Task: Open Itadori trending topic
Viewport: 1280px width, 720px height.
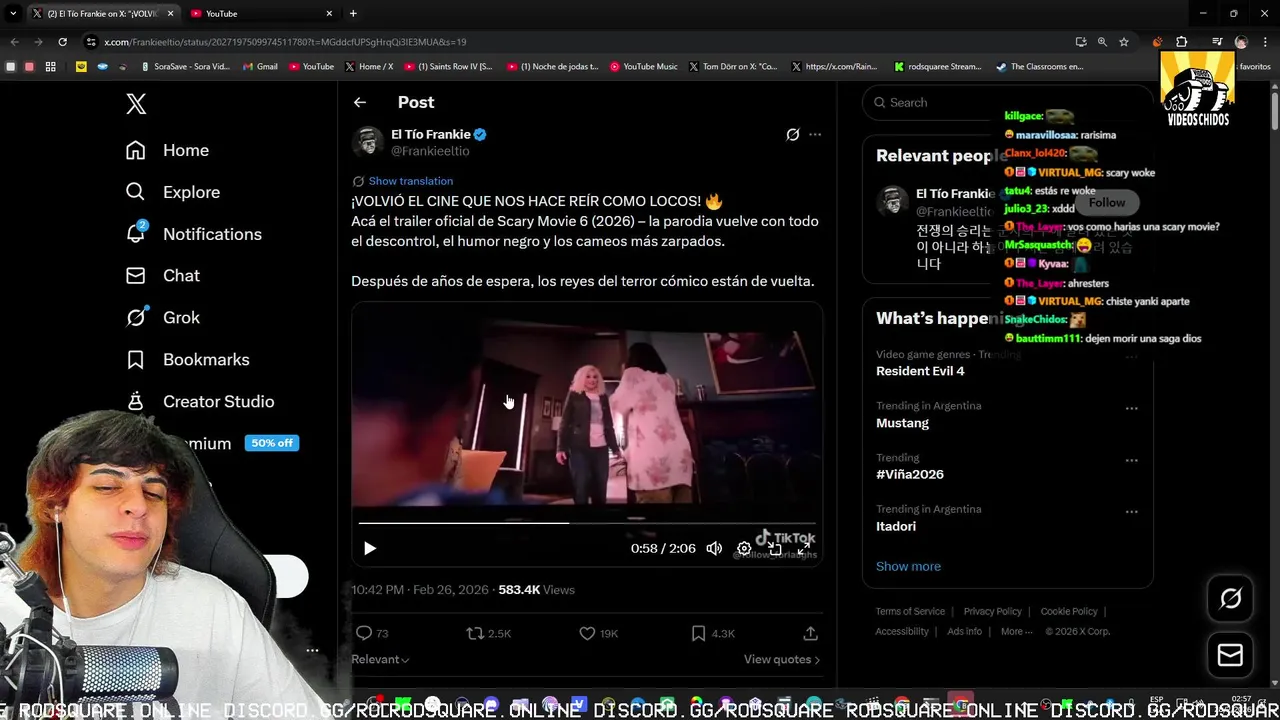Action: tap(896, 526)
